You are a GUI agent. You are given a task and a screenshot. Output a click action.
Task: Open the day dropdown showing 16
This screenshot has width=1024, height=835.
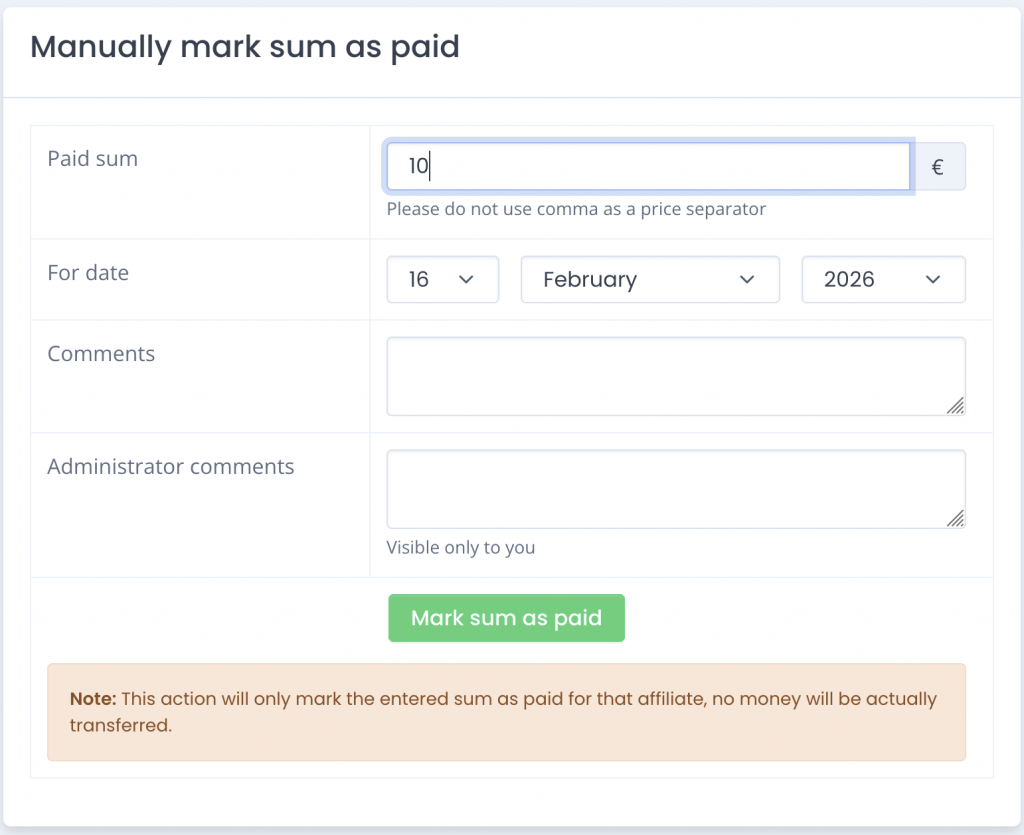(x=442, y=280)
